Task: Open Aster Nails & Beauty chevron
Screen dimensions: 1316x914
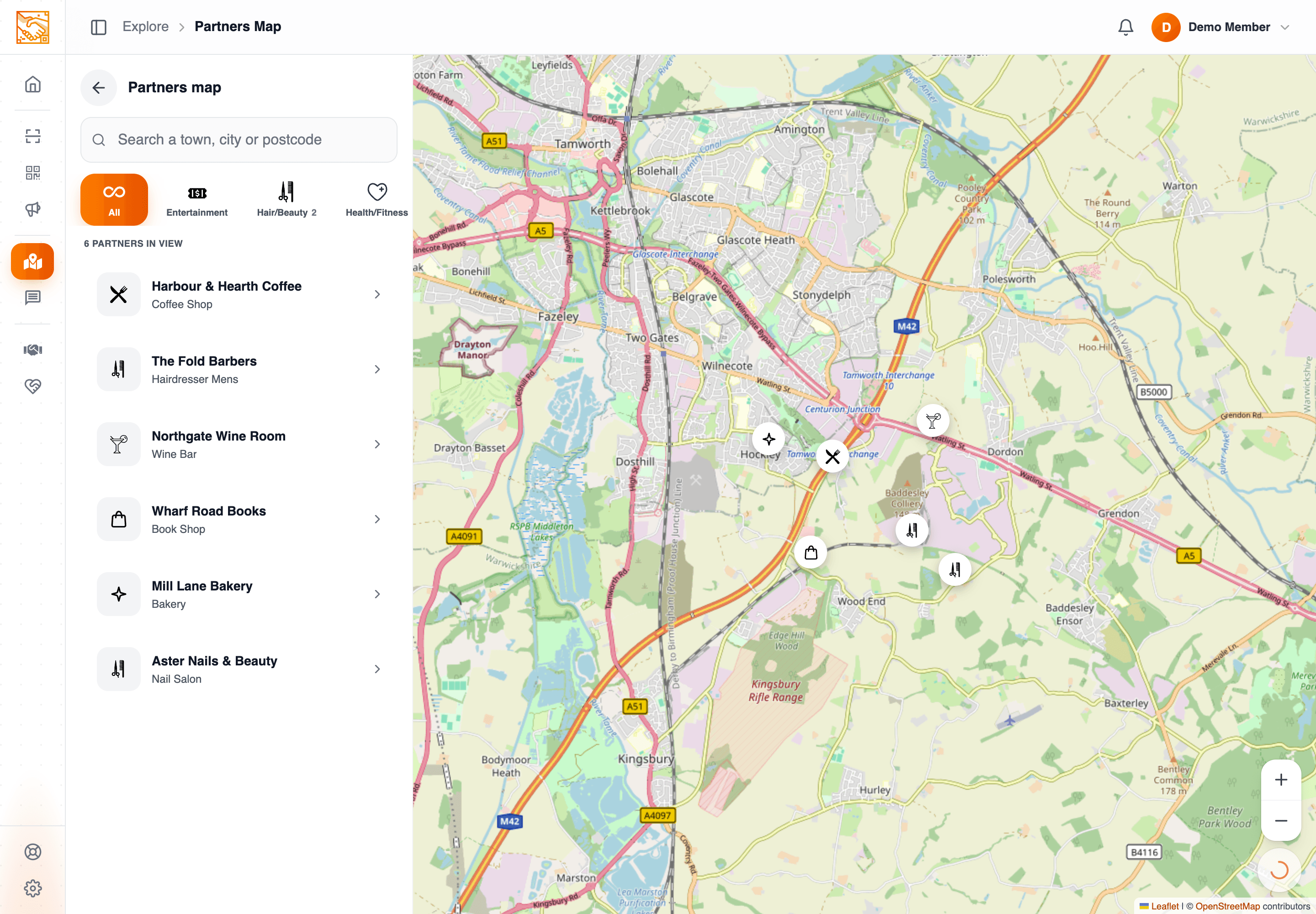Action: click(377, 670)
